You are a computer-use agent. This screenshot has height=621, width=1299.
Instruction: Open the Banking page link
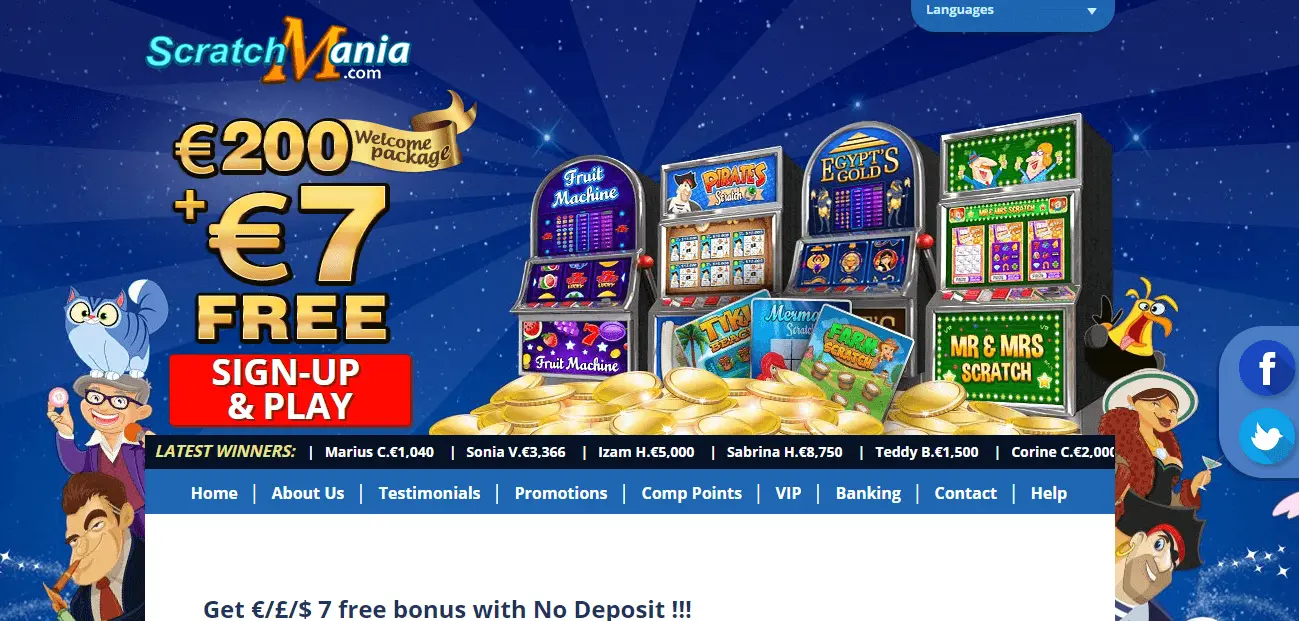coord(868,493)
